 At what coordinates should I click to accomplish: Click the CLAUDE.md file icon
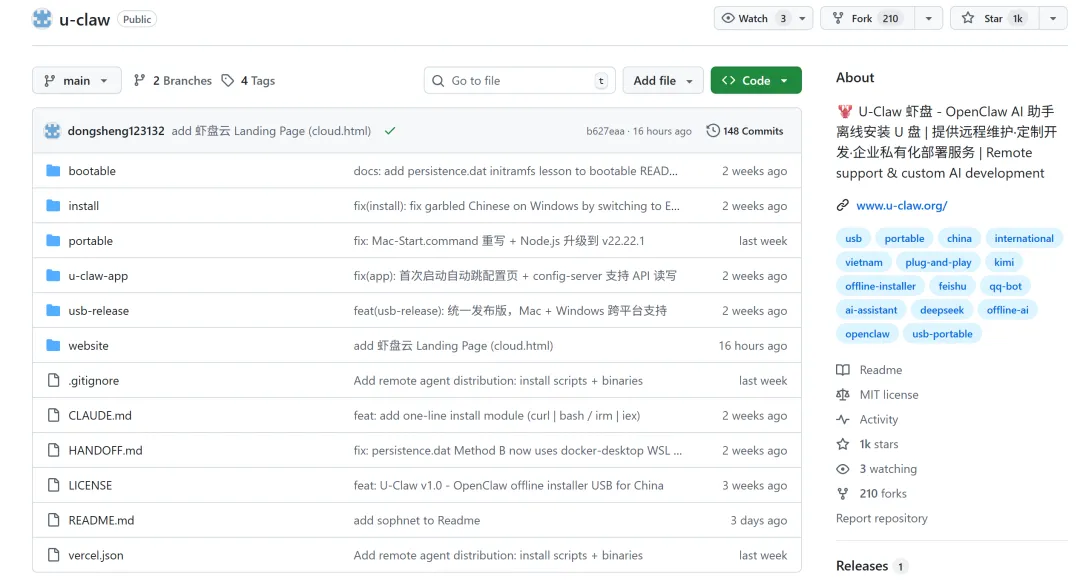click(x=53, y=415)
